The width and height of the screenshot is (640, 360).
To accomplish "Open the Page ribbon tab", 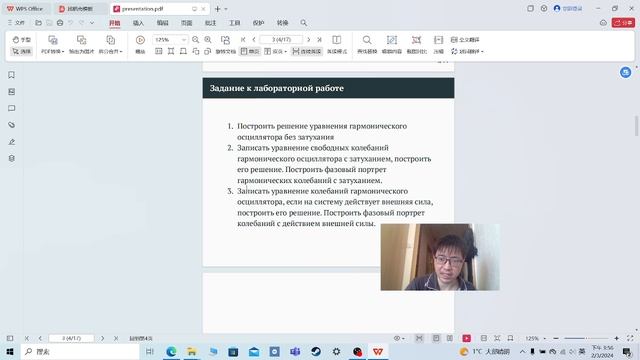I will coord(187,23).
